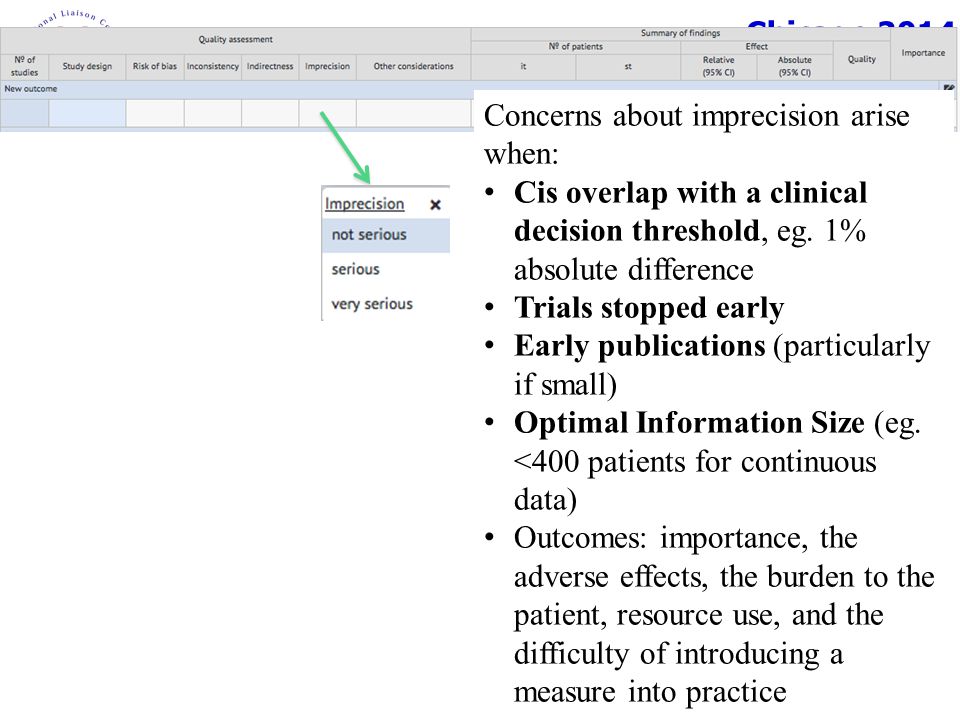Image resolution: width=960 pixels, height=720 pixels.
Task: Click the 'st' patients column header
Action: pyautogui.click(x=628, y=66)
